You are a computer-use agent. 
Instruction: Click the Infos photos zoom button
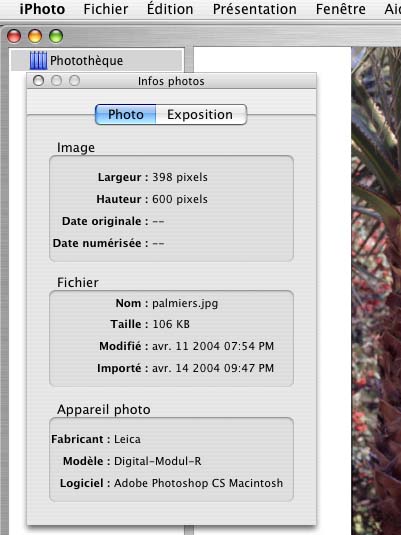coord(74,81)
